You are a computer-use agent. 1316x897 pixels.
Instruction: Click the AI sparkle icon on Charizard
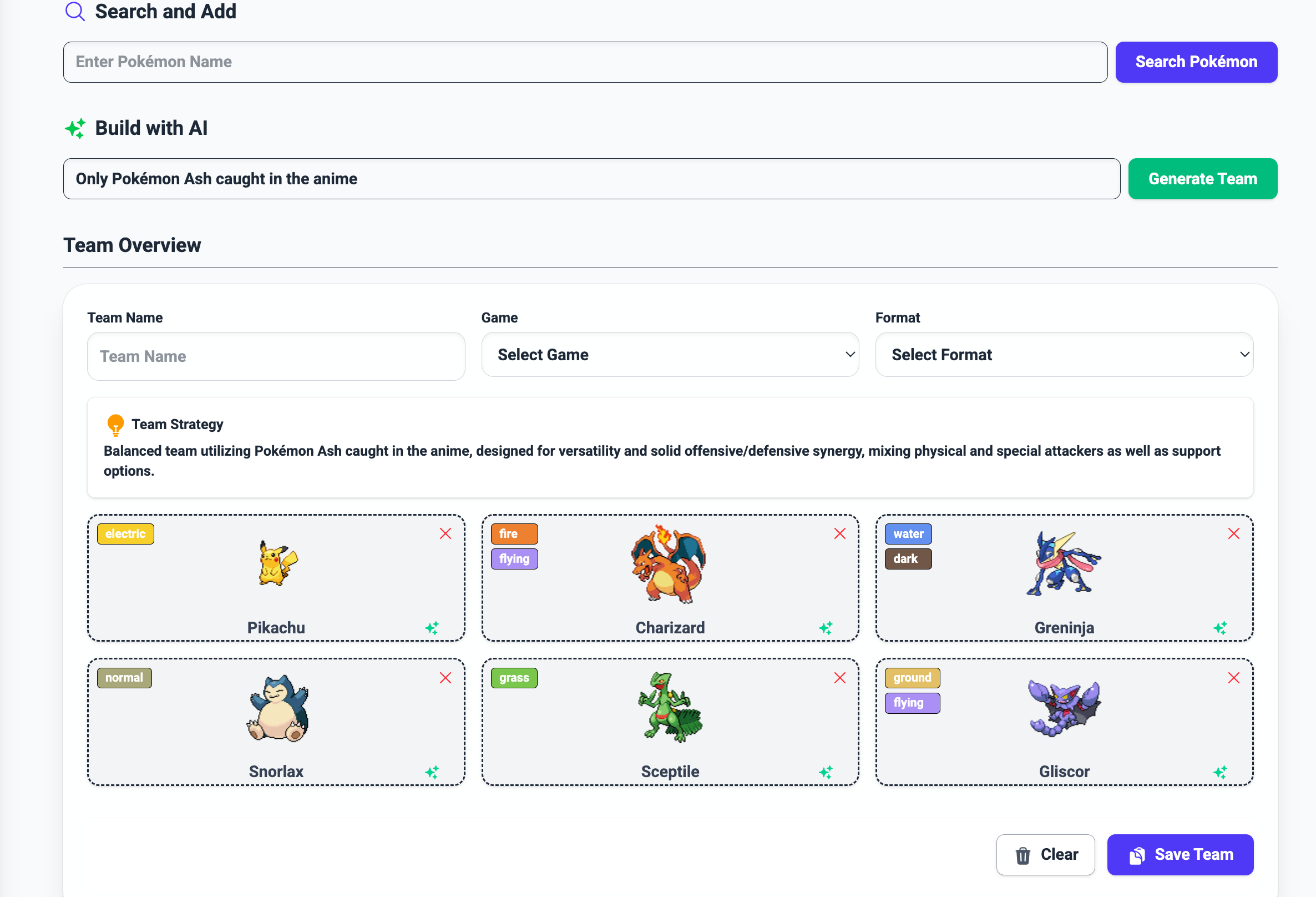[x=826, y=628]
